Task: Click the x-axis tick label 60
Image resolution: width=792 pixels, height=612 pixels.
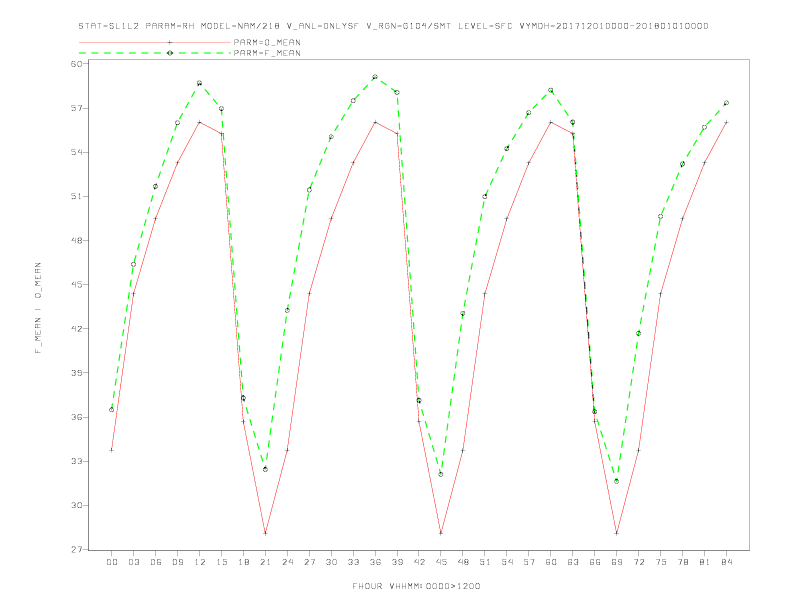Action: click(x=551, y=562)
